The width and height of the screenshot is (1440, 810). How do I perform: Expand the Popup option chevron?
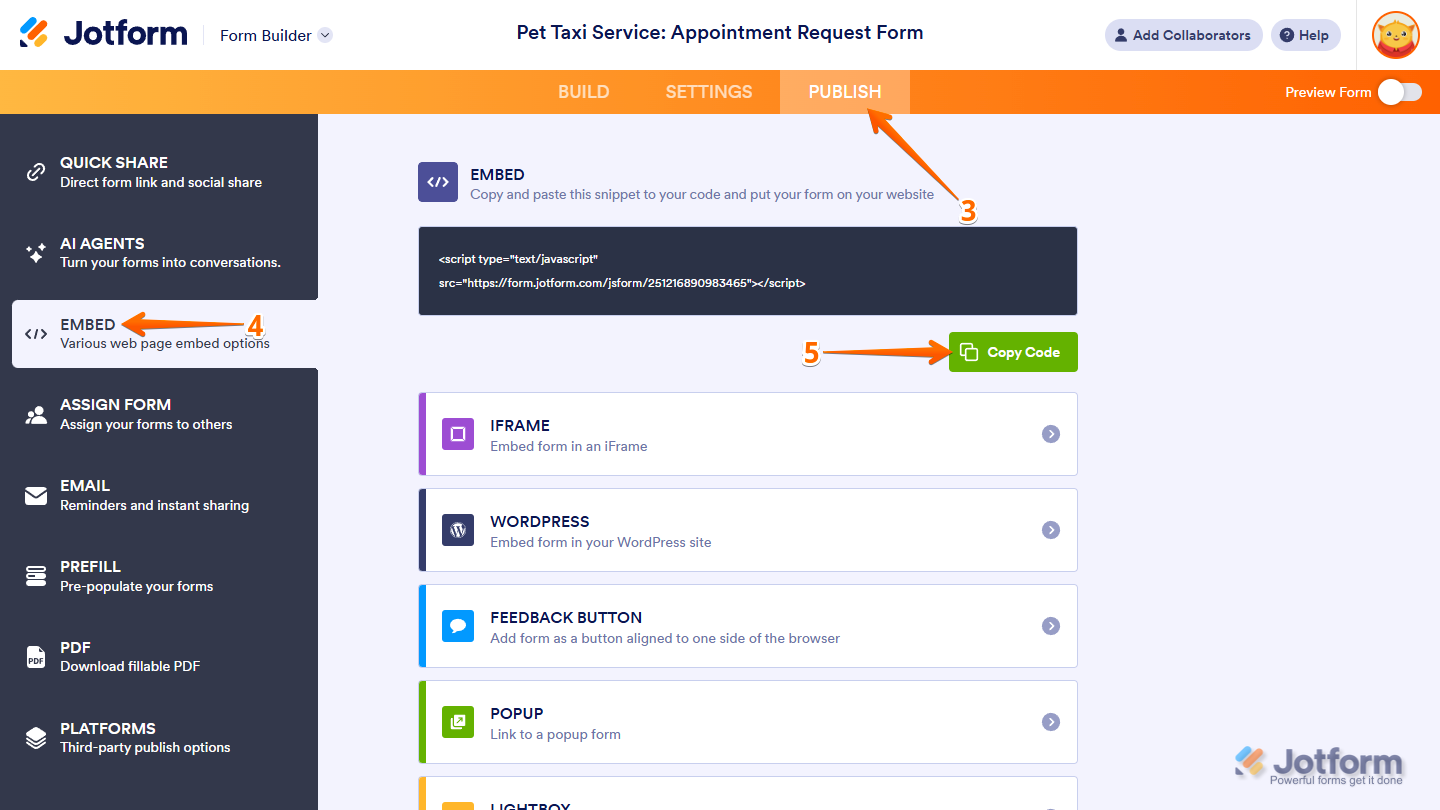coord(1051,722)
